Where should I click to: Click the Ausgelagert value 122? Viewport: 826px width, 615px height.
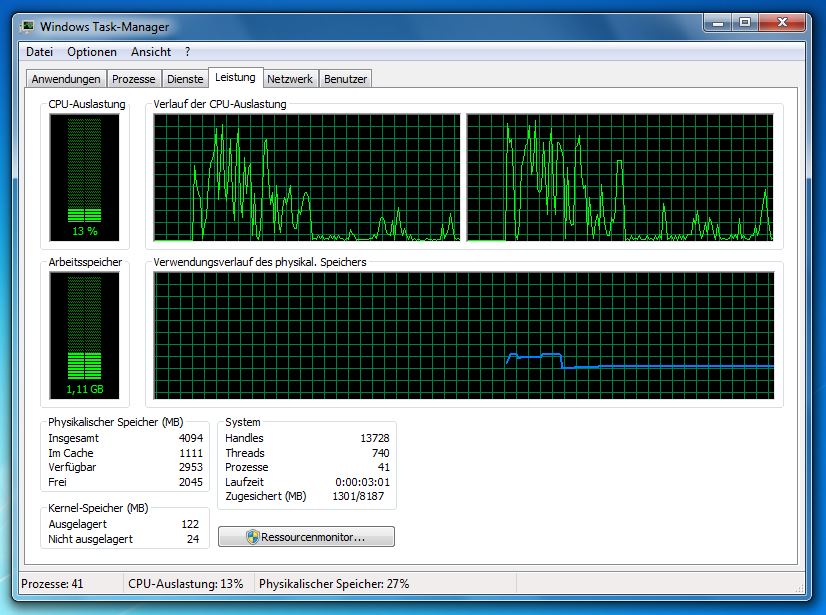click(x=190, y=524)
